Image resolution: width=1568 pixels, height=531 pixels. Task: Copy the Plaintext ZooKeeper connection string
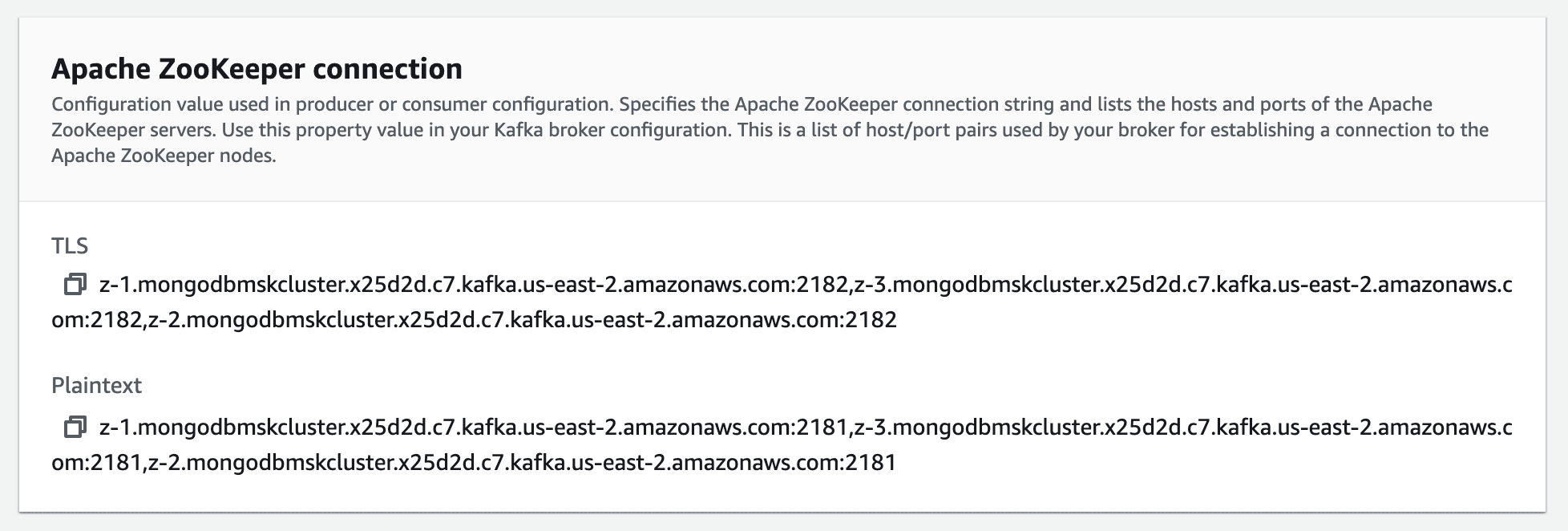[75, 428]
